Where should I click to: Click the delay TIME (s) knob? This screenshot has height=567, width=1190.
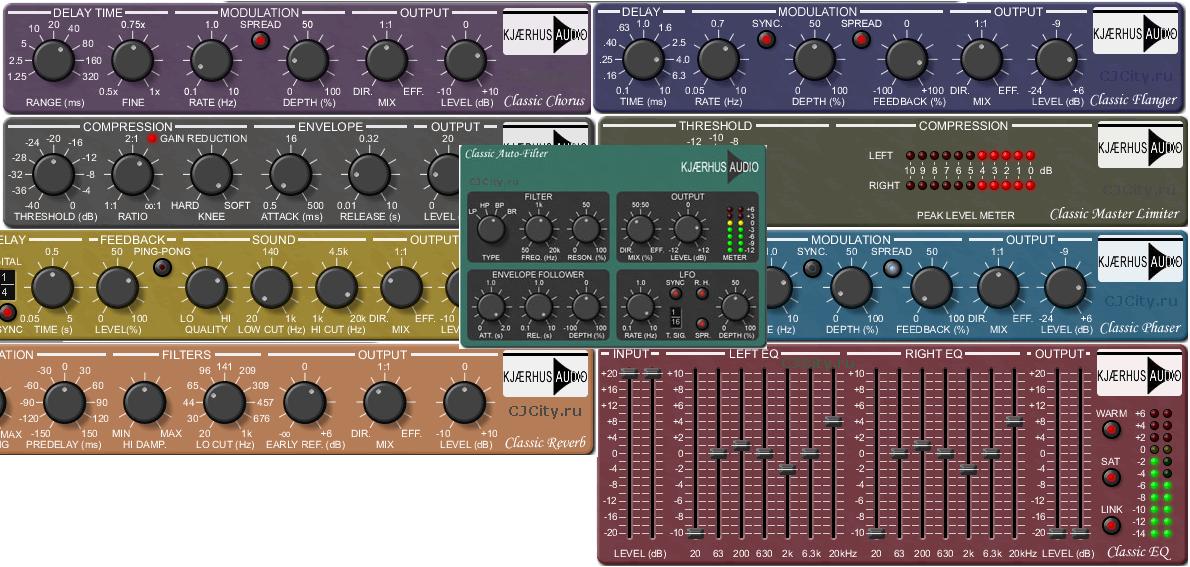point(52,288)
